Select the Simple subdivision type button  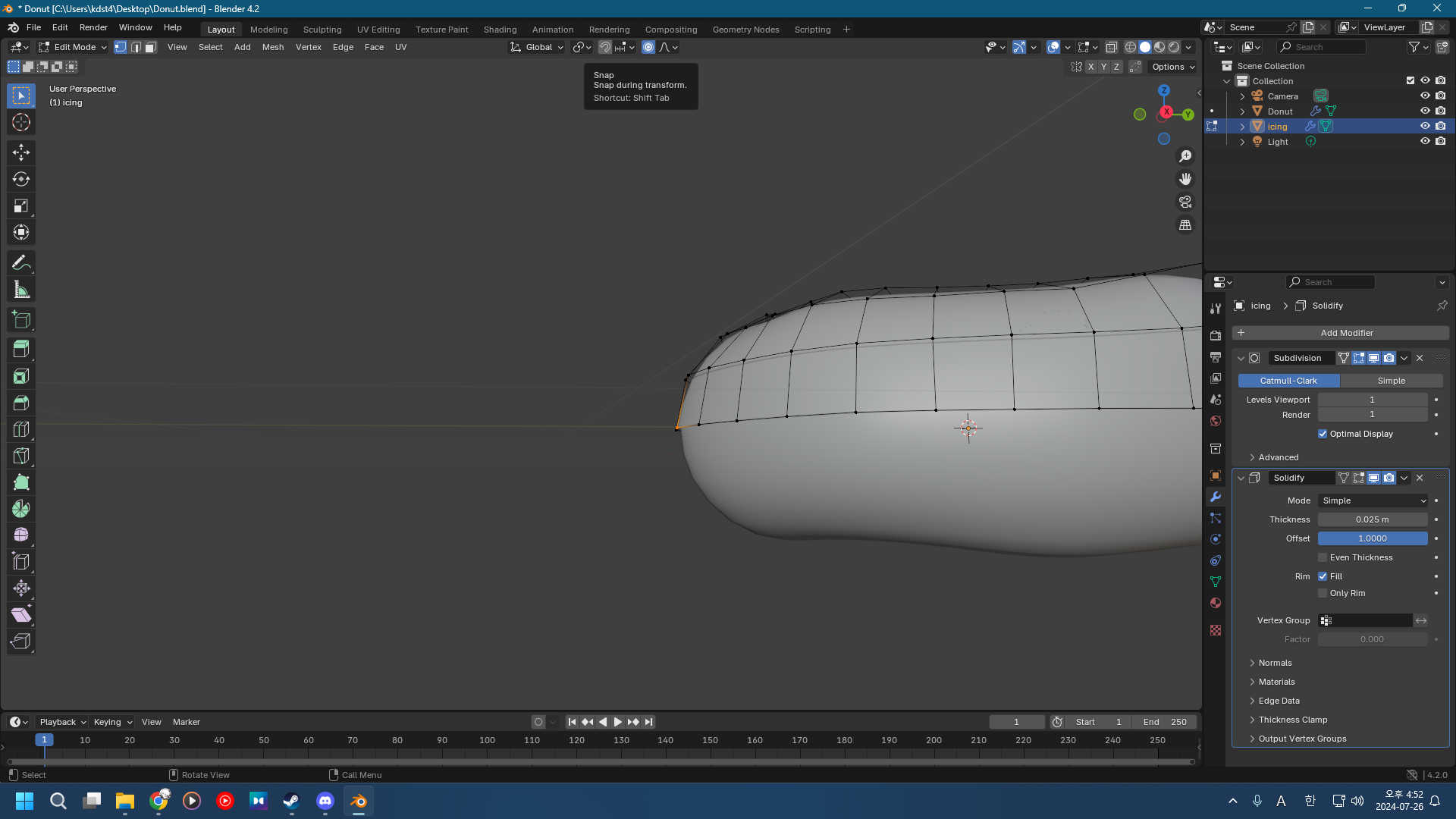point(1391,381)
